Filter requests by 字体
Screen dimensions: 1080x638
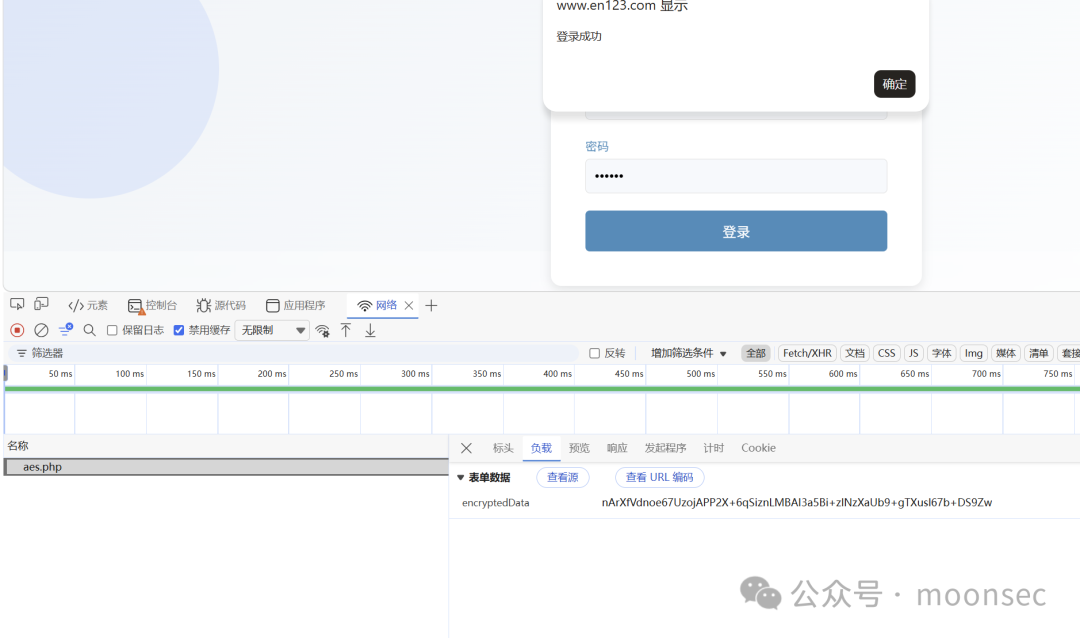point(942,353)
